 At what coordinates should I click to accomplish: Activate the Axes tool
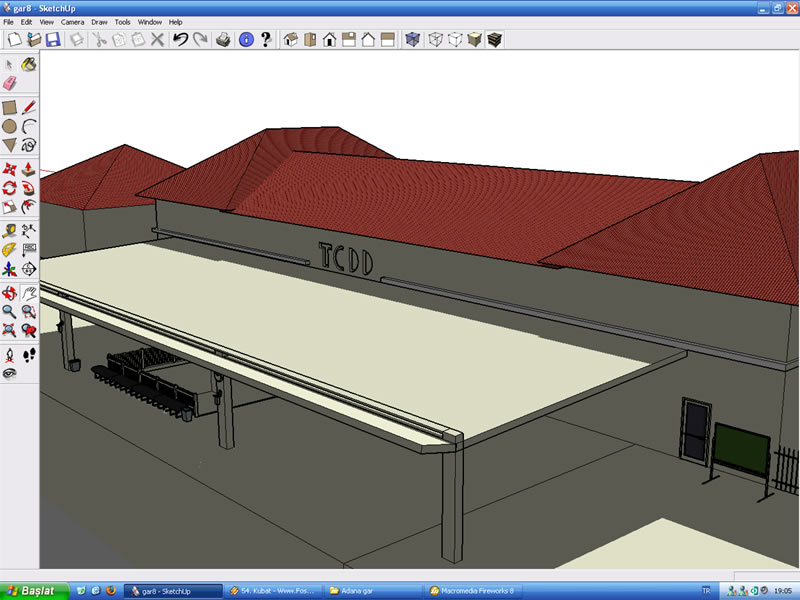coord(9,268)
